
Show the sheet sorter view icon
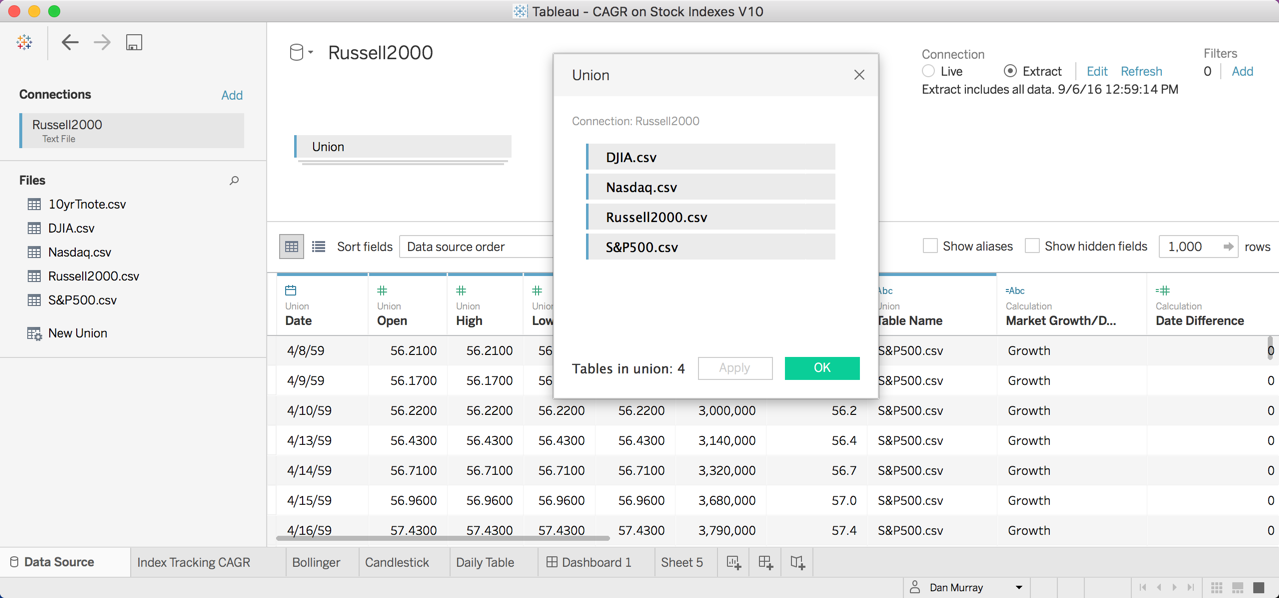1216,588
